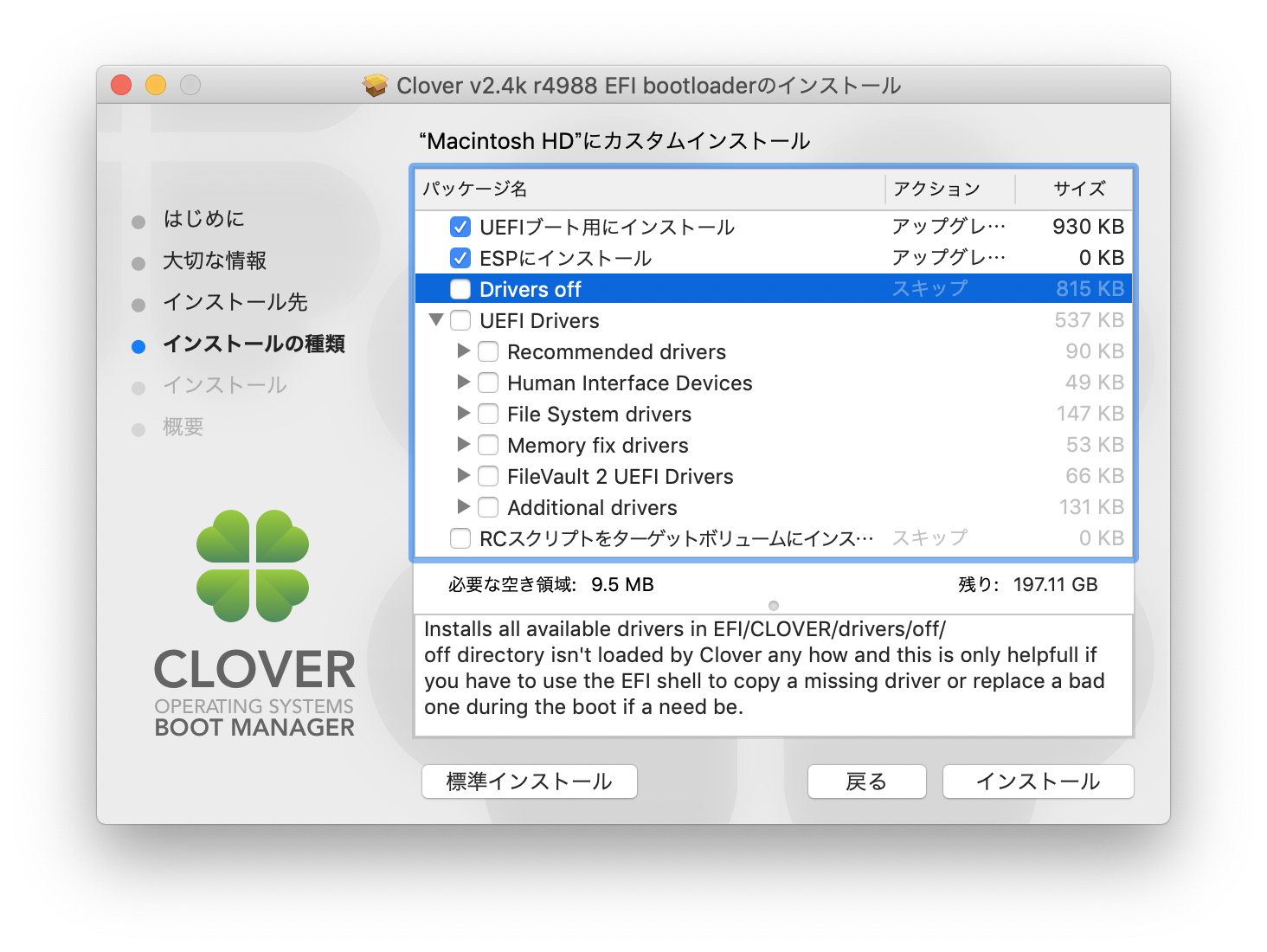
Task: Check the File System drivers checkbox
Action: coord(488,414)
